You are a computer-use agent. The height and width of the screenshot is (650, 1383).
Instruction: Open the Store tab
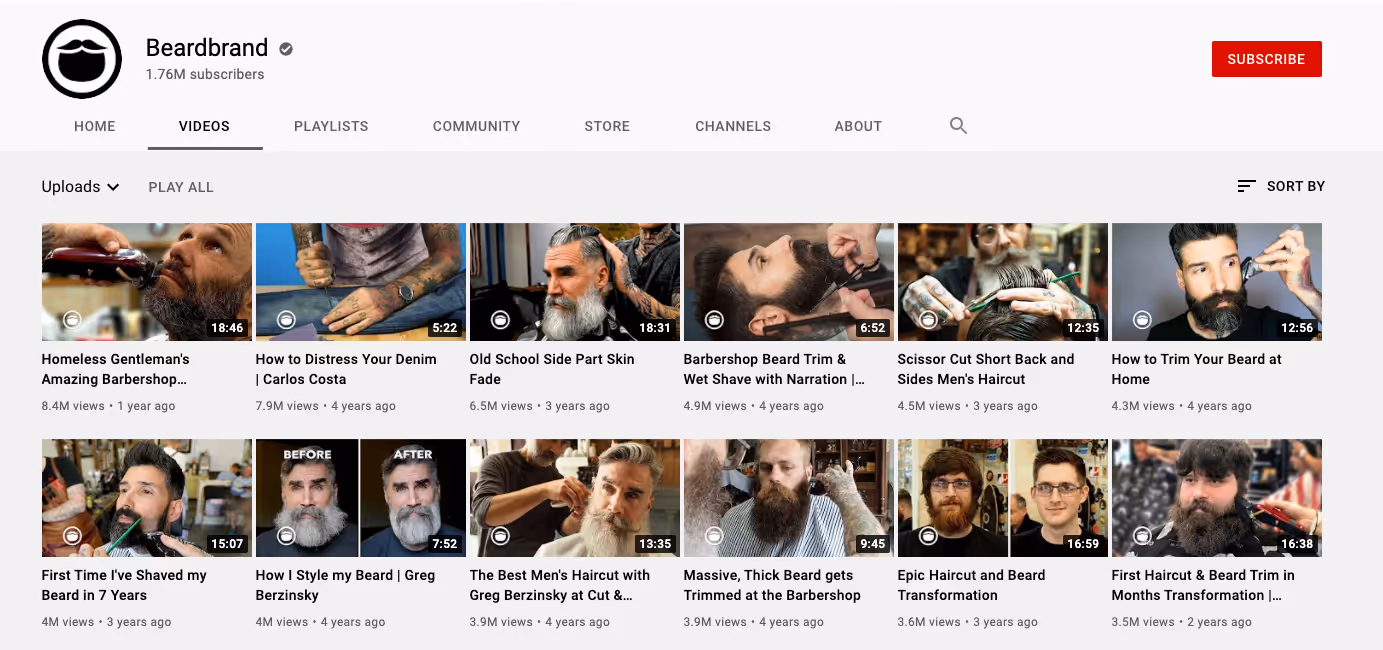(607, 126)
